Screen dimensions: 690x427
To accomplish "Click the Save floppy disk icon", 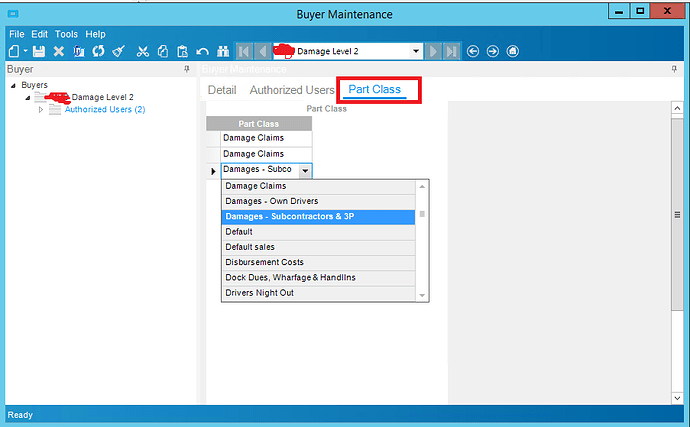I will [39, 52].
